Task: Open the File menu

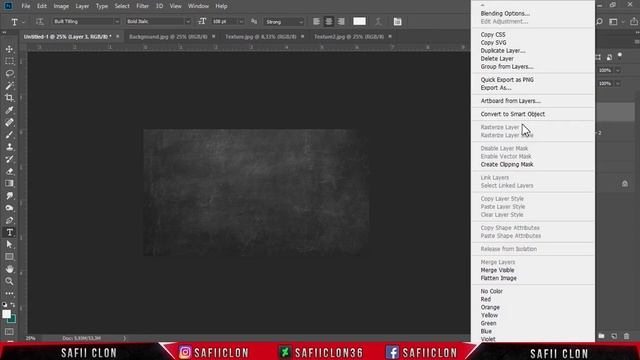Action: click(x=26, y=6)
